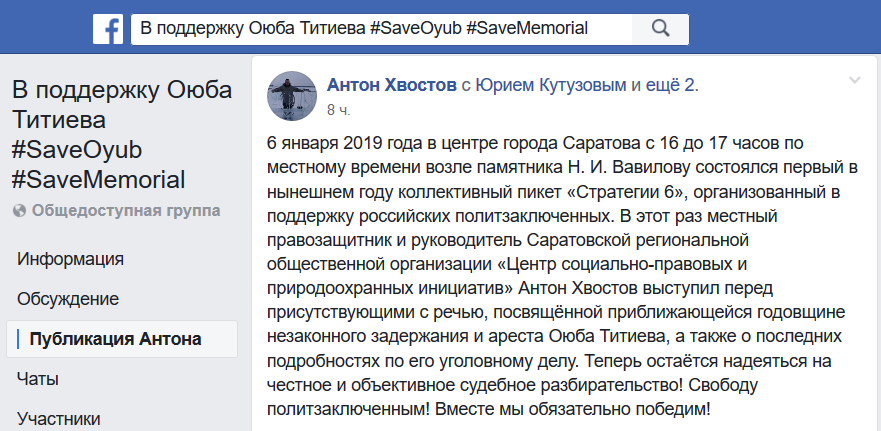The width and height of the screenshot is (881, 431).
Task: Open the Информация section
Action: click(71, 259)
